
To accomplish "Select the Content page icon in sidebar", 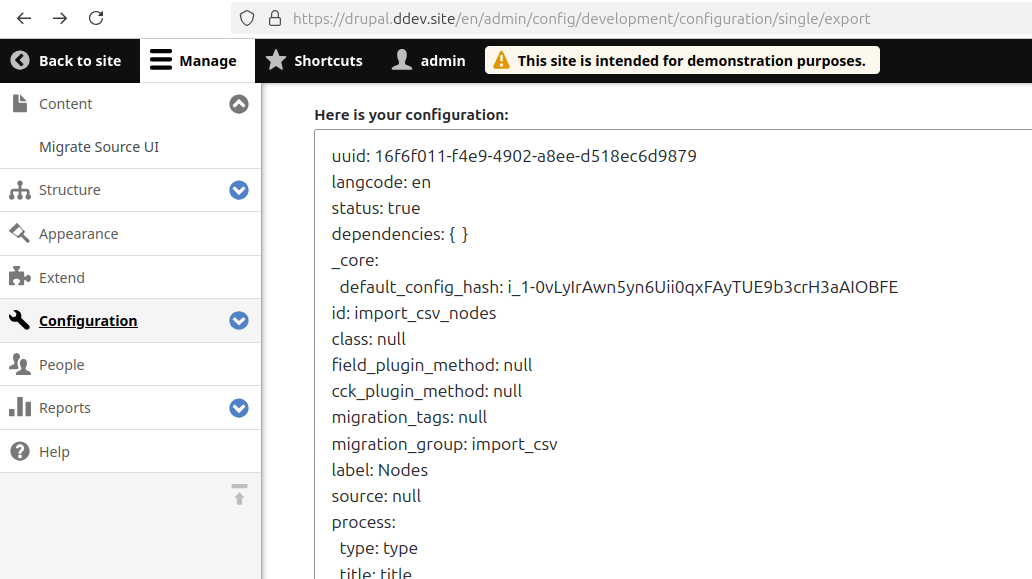I will (20, 103).
